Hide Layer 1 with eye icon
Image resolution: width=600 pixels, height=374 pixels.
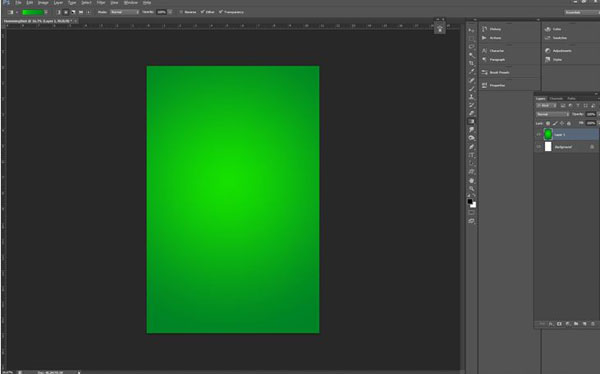point(538,134)
